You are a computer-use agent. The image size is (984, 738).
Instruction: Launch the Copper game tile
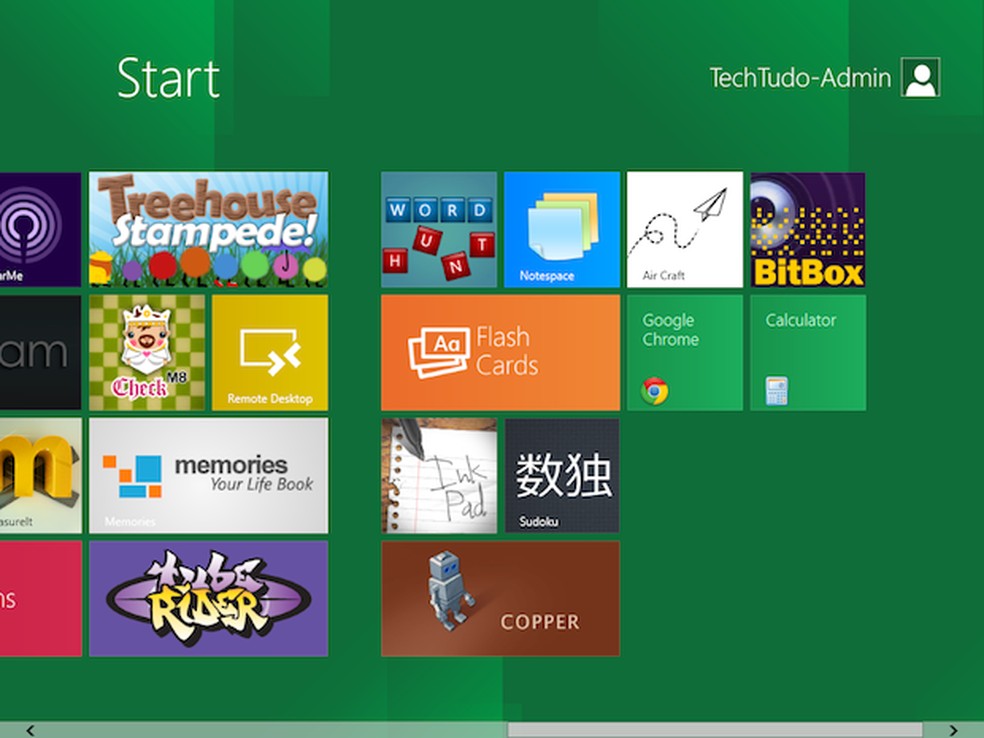point(500,597)
